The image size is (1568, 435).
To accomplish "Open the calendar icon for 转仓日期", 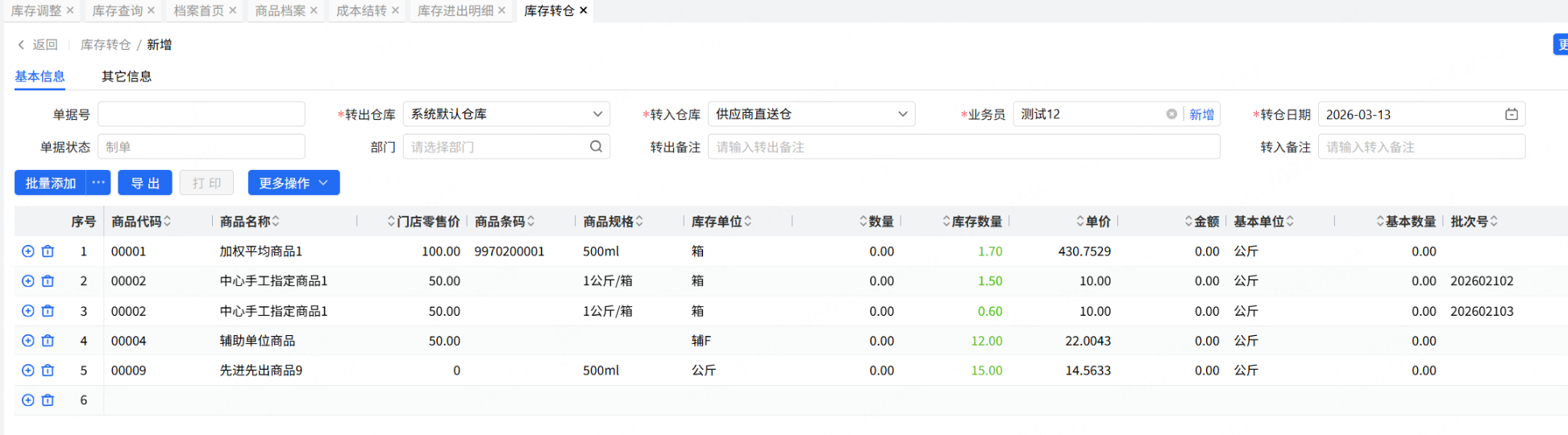I will tap(1512, 114).
